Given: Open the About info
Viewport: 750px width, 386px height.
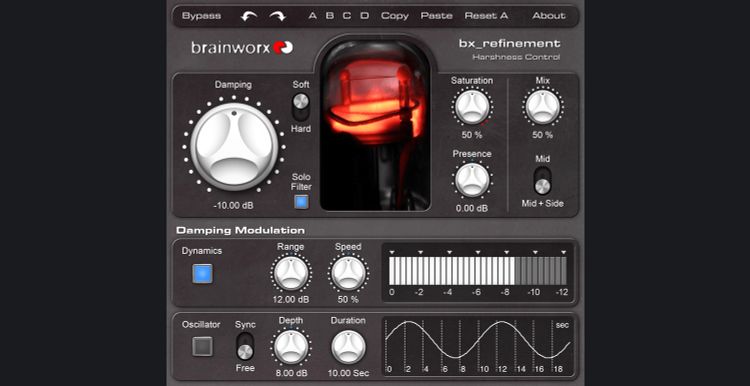Looking at the screenshot, I should click(x=549, y=16).
